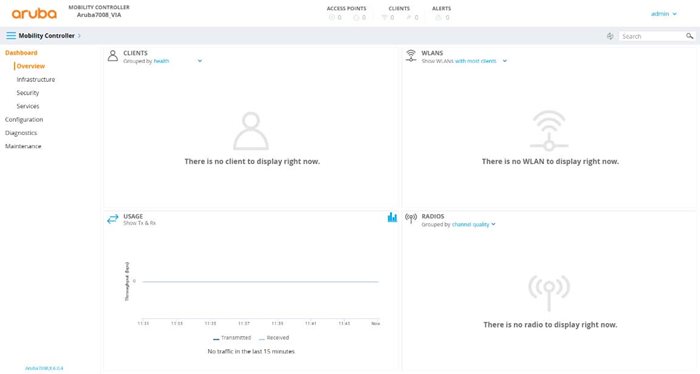
Task: Select Dashboard in the sidebar
Action: point(21,53)
